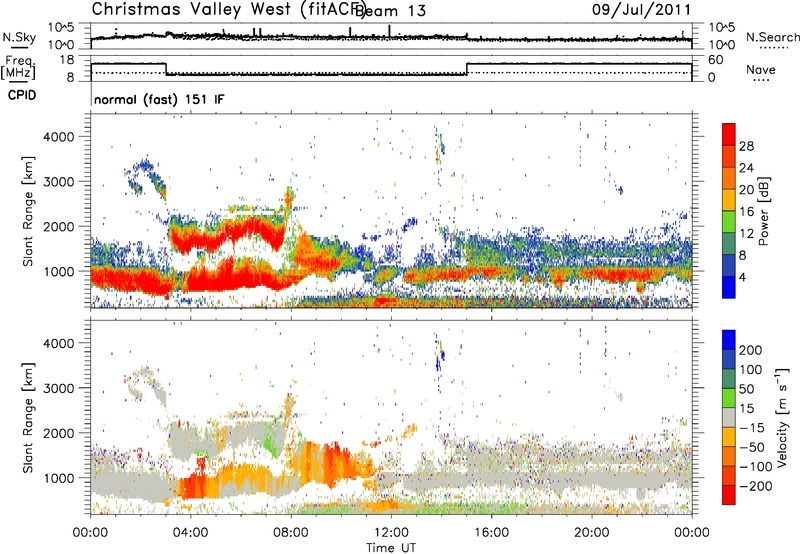Click the '04:00' time axis label
This screenshot has height=554, width=800.
[190, 533]
